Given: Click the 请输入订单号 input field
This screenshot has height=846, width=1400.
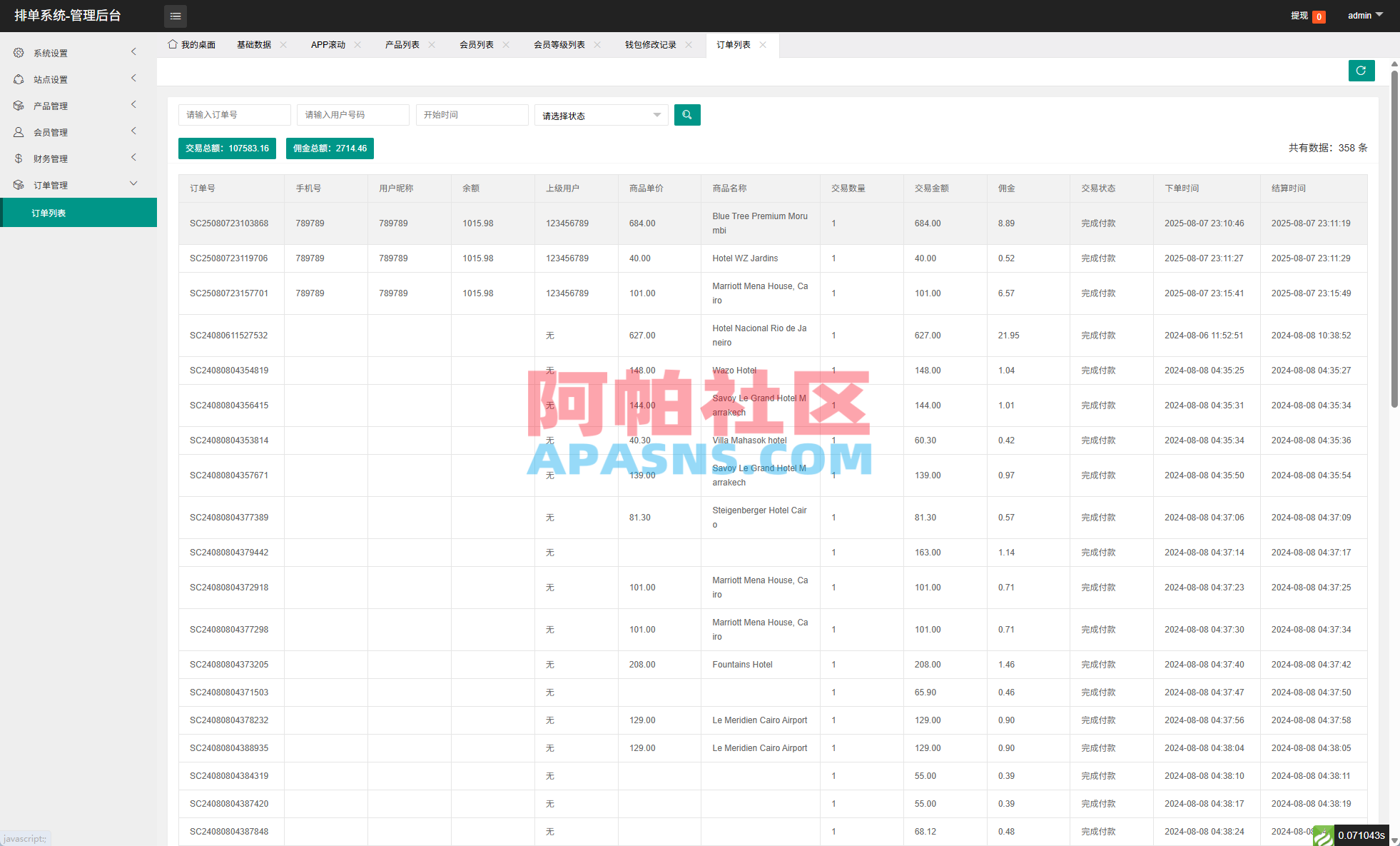Looking at the screenshot, I should click(x=234, y=114).
